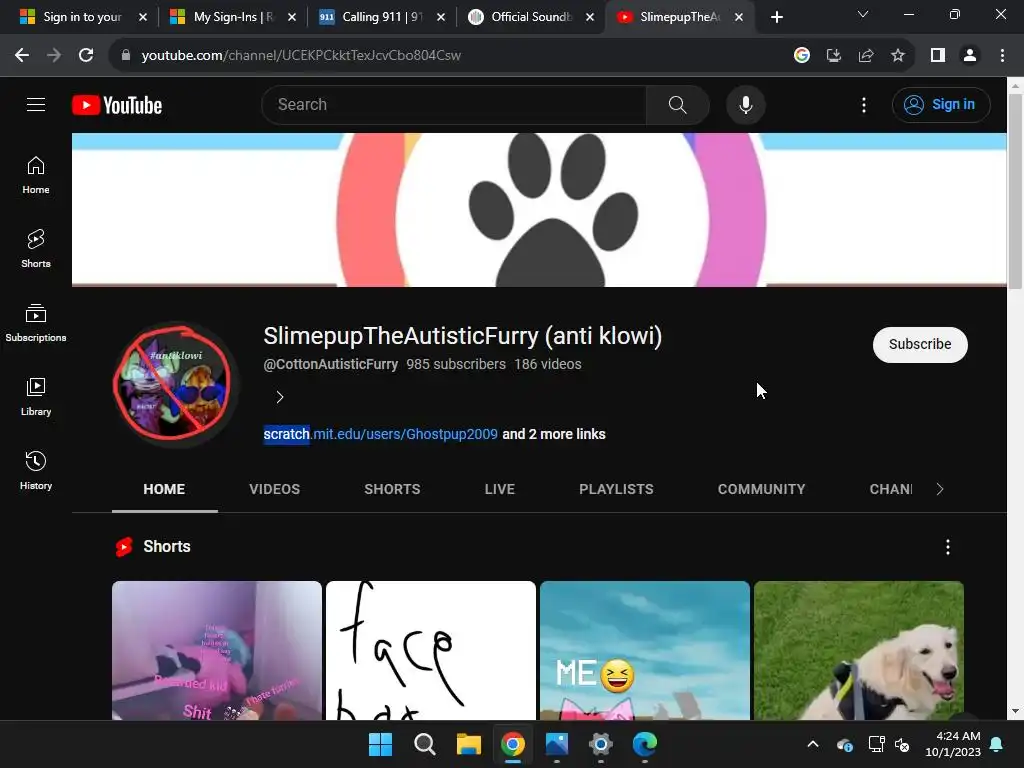Share this page from address bar
The height and width of the screenshot is (768, 1024).
coord(866,56)
